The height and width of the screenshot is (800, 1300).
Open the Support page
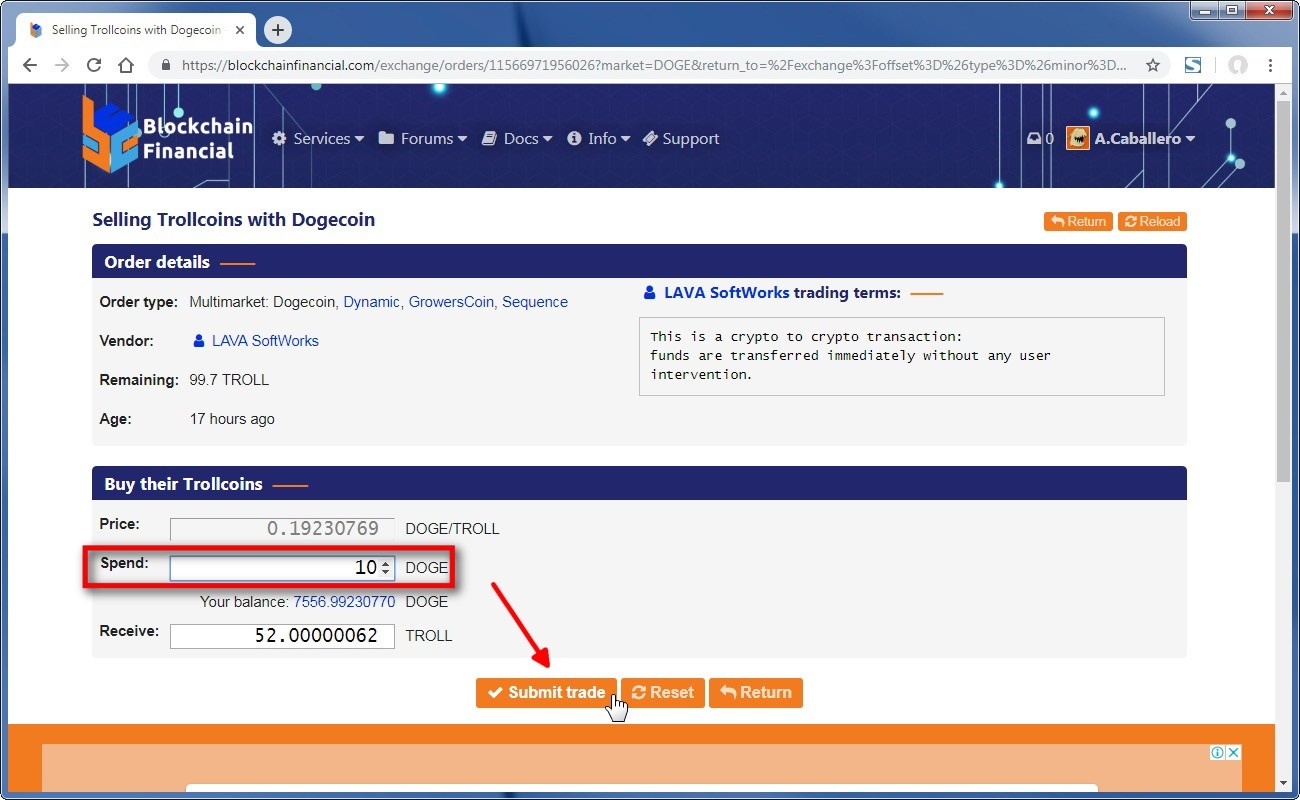tap(681, 139)
